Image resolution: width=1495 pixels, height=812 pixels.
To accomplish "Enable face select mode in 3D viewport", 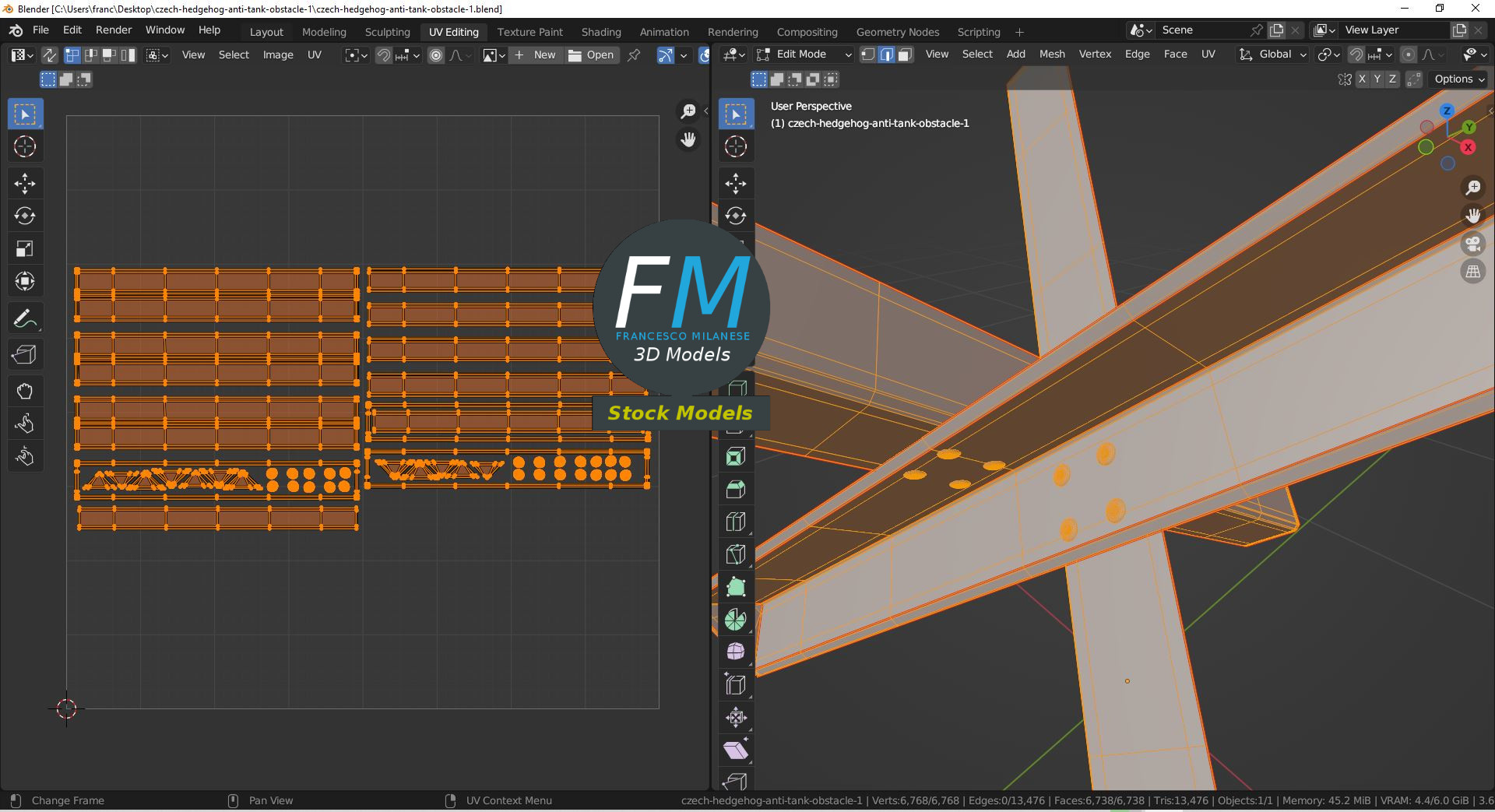I will 905,54.
